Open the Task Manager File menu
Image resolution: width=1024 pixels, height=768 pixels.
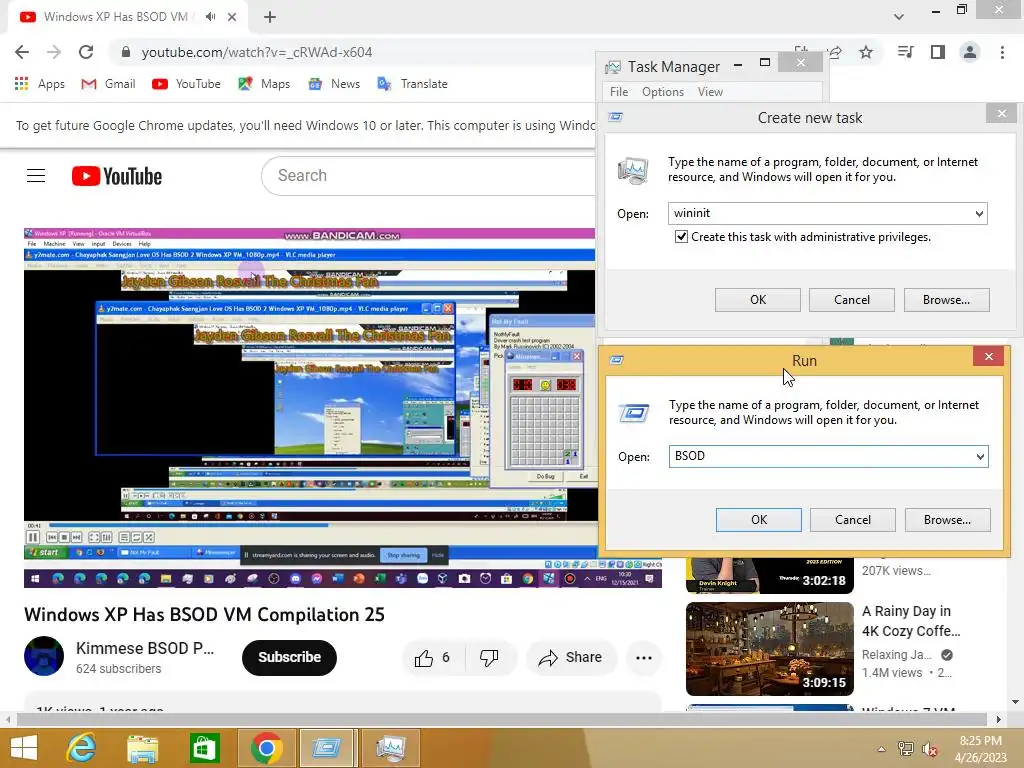point(618,92)
